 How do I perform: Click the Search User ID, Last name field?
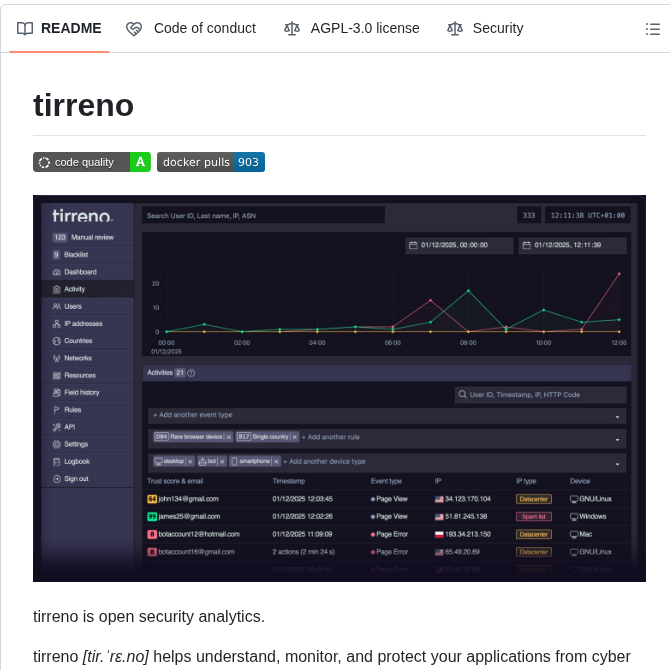[263, 215]
